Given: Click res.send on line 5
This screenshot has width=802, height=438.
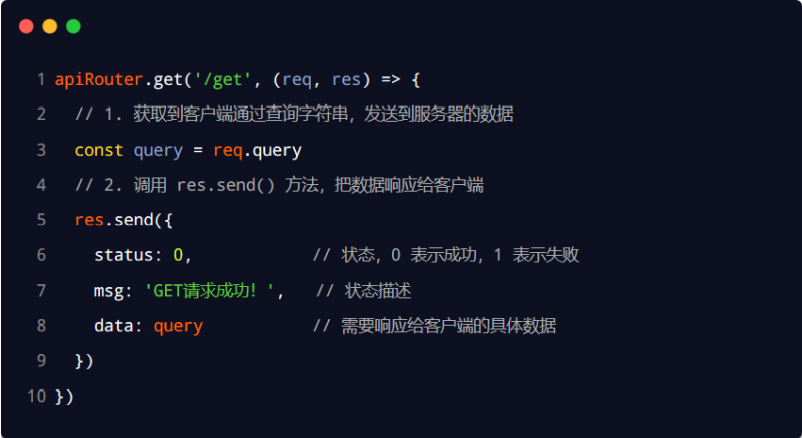Looking at the screenshot, I should click(x=114, y=220).
